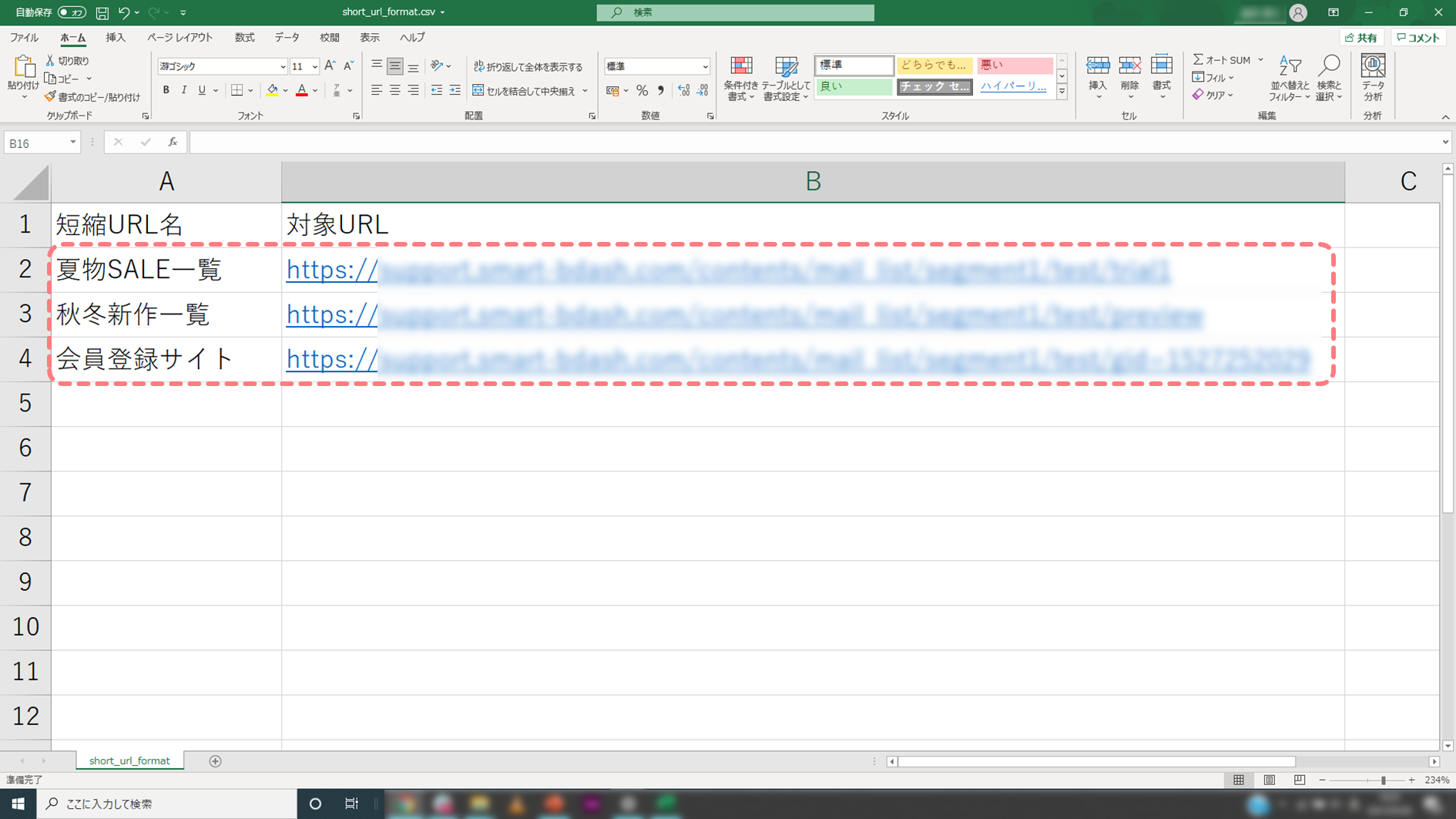1456x819 pixels.
Task: Open the File tab
Action: tap(25, 38)
